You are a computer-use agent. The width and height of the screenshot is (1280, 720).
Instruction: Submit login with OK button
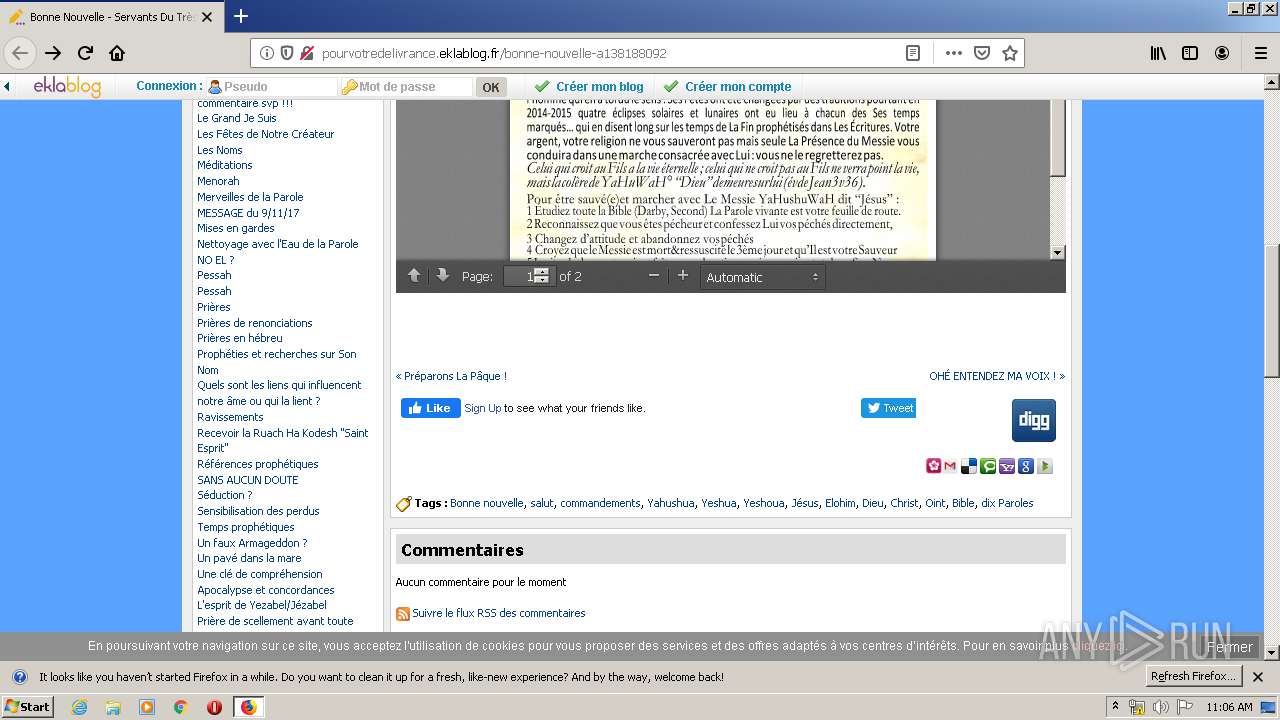[x=491, y=87]
